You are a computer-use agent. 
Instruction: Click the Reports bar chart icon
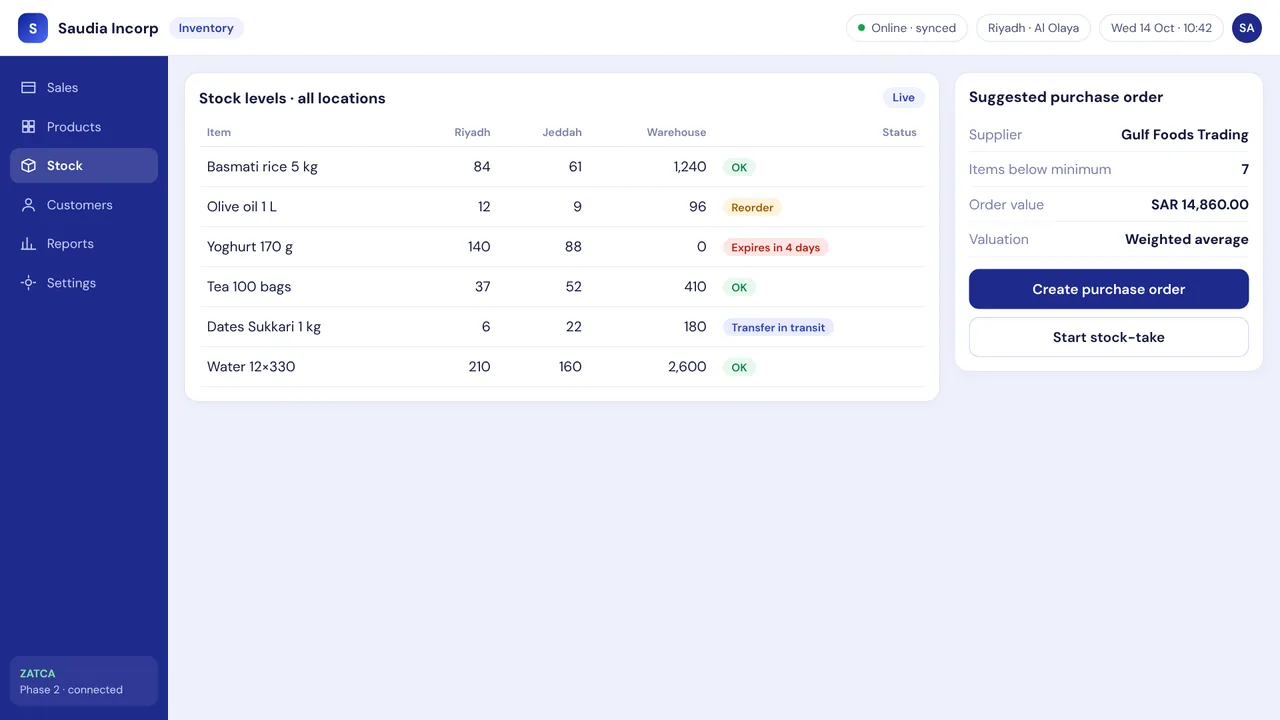[28, 244]
